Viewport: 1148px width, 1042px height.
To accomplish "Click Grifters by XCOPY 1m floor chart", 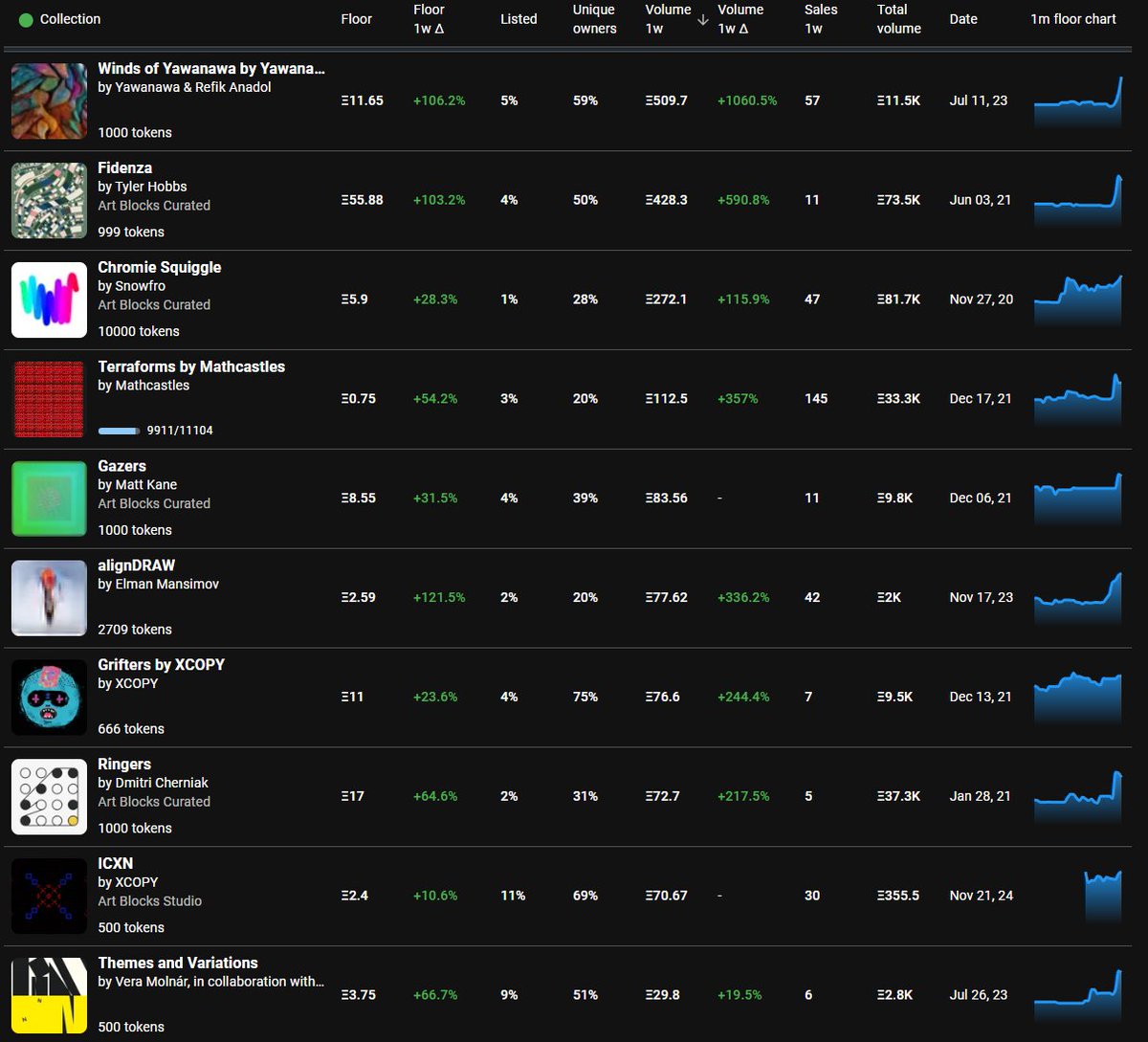I will point(1078,698).
